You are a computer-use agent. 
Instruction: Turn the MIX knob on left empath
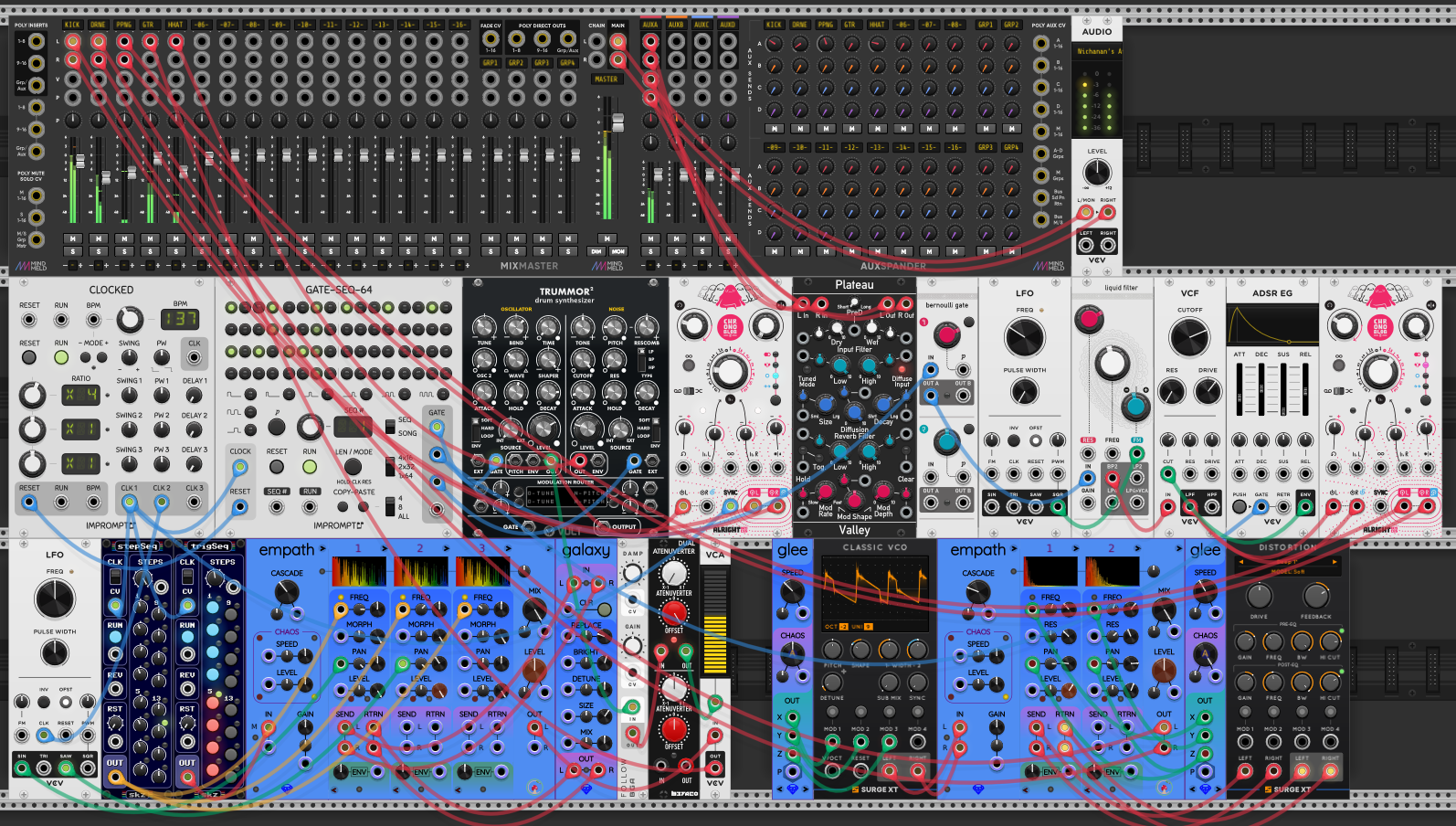(534, 610)
